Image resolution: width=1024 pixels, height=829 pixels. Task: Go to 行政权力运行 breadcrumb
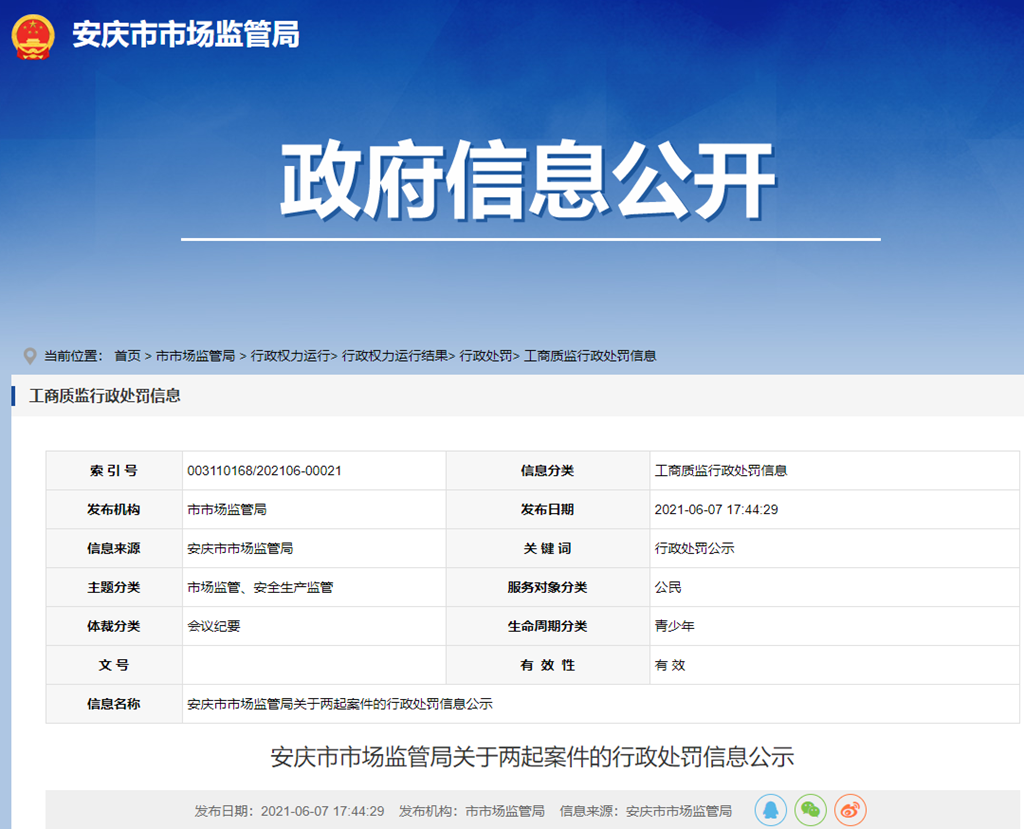coord(290,356)
